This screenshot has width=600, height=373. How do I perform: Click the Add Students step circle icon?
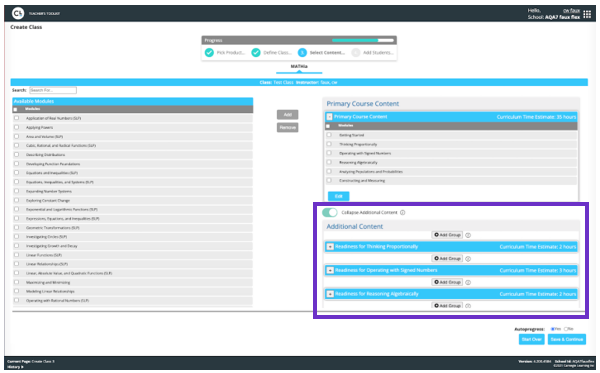355,52
